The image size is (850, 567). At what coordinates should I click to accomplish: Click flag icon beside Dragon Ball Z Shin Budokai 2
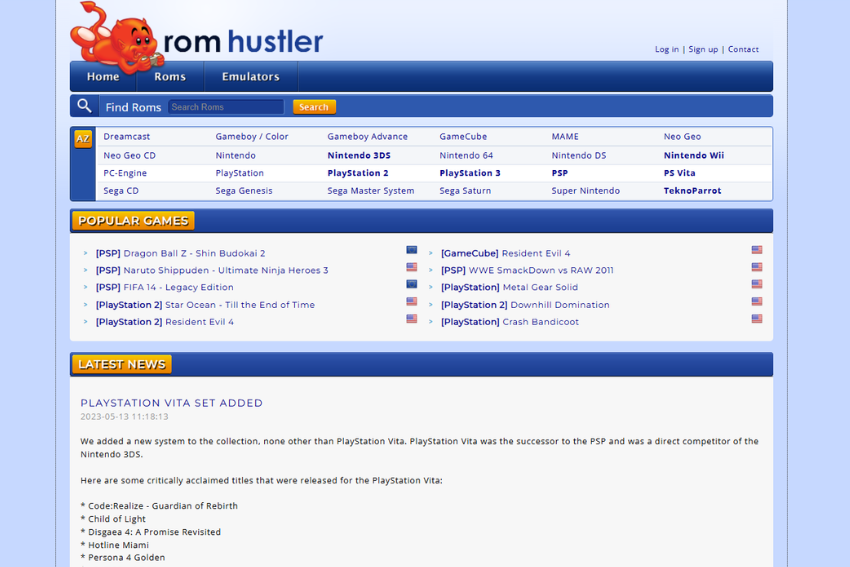pyautogui.click(x=412, y=250)
